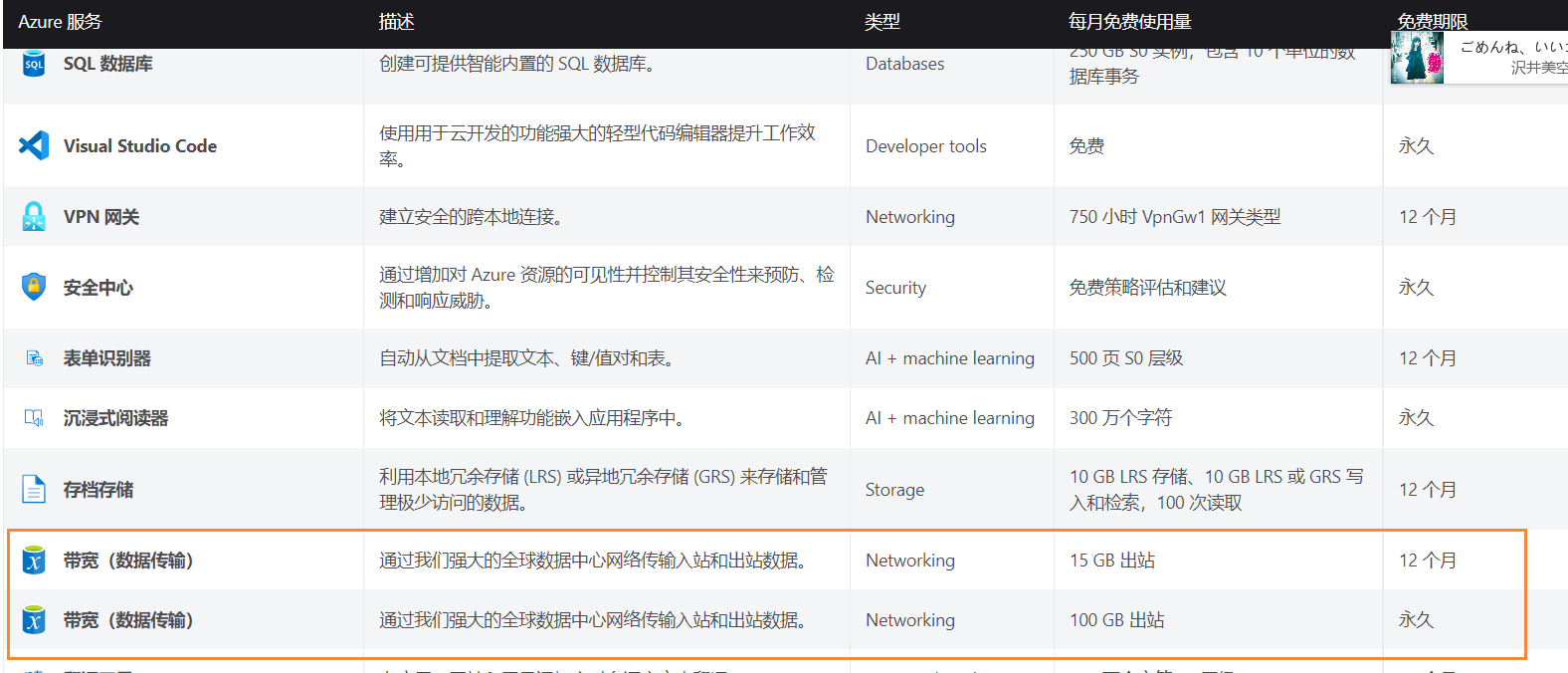This screenshot has height=673, width=1568.
Task: Click Networking in the VPN 网关 row
Action: 910,217
